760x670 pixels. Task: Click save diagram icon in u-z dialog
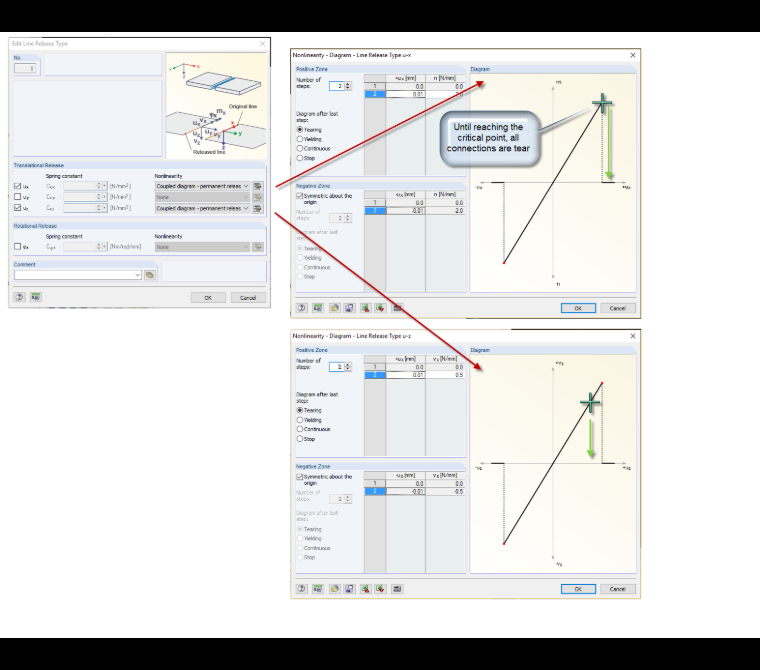click(x=349, y=589)
